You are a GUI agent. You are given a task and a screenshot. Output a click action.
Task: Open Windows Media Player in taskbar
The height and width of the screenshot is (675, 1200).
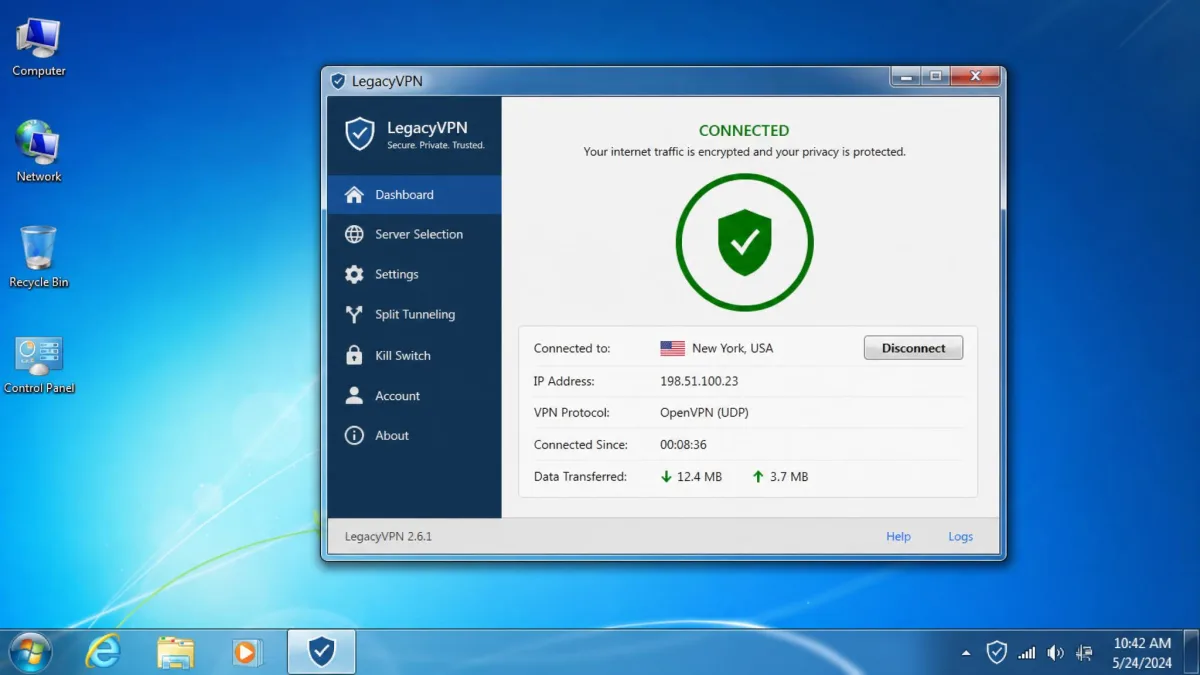point(245,652)
